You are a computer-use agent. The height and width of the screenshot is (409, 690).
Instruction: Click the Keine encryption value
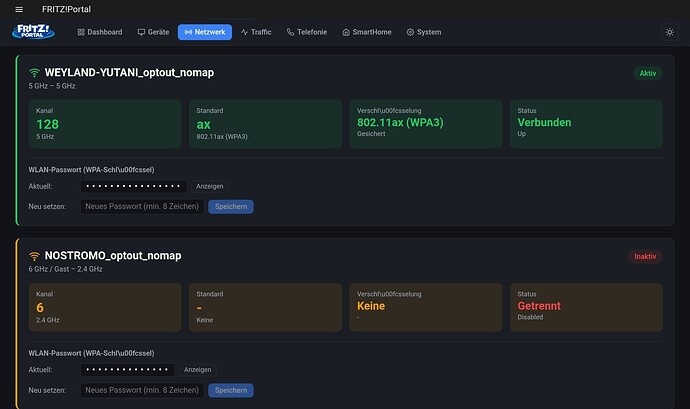371,306
